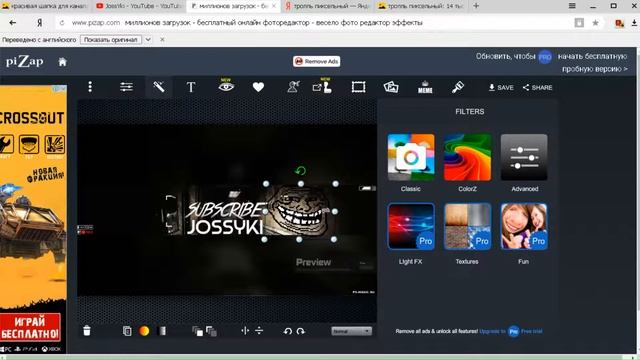This screenshot has height=360, width=640.
Task: Select the troll face image on canvas
Action: coord(300,211)
